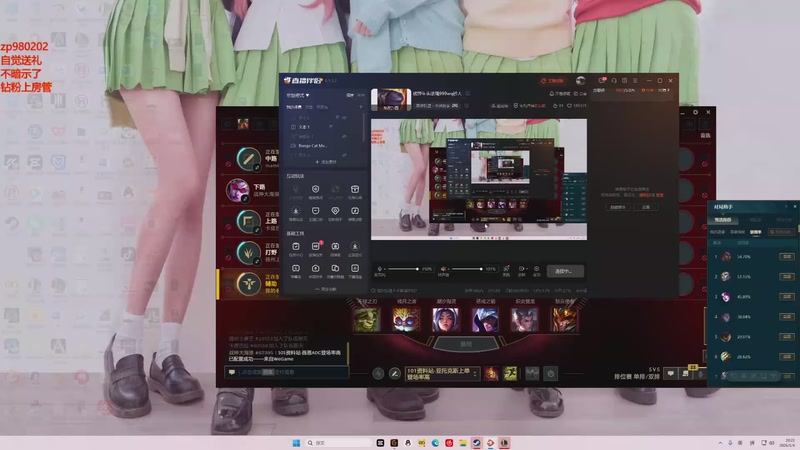Viewport: 800px width, 450px height.
Task: Open the rune page dropdown selector
Action: pyautogui.click(x=442, y=374)
